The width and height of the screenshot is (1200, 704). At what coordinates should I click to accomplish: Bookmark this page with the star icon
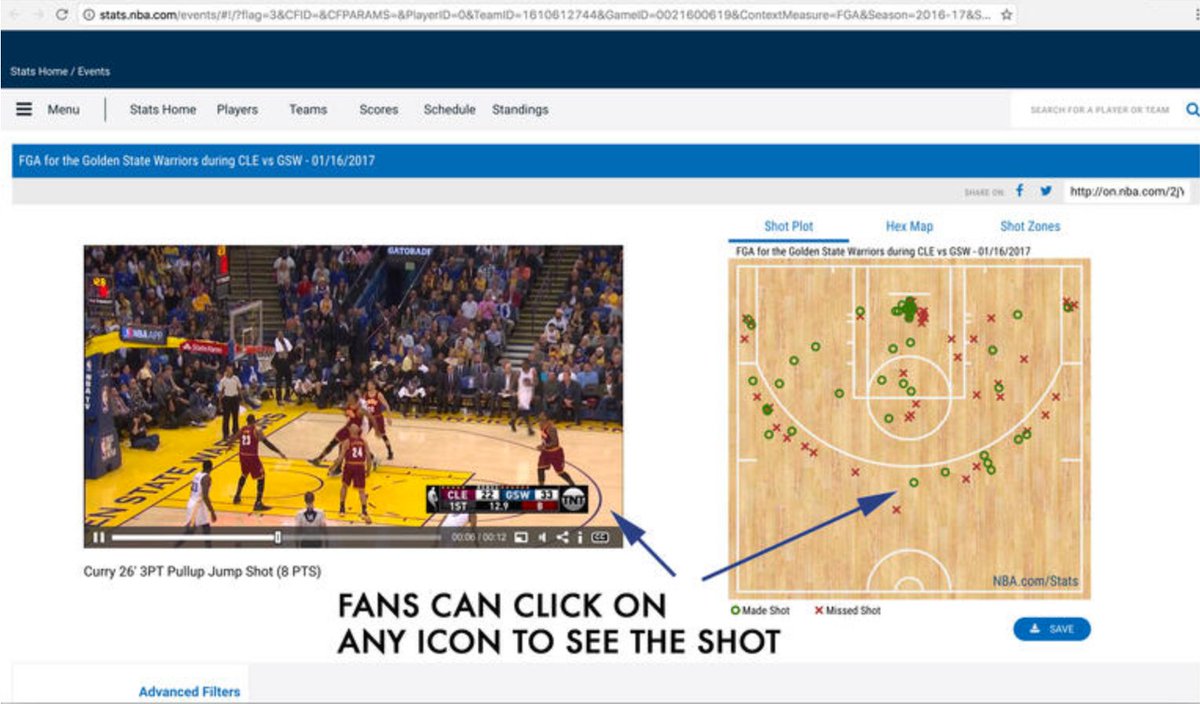coord(1006,15)
